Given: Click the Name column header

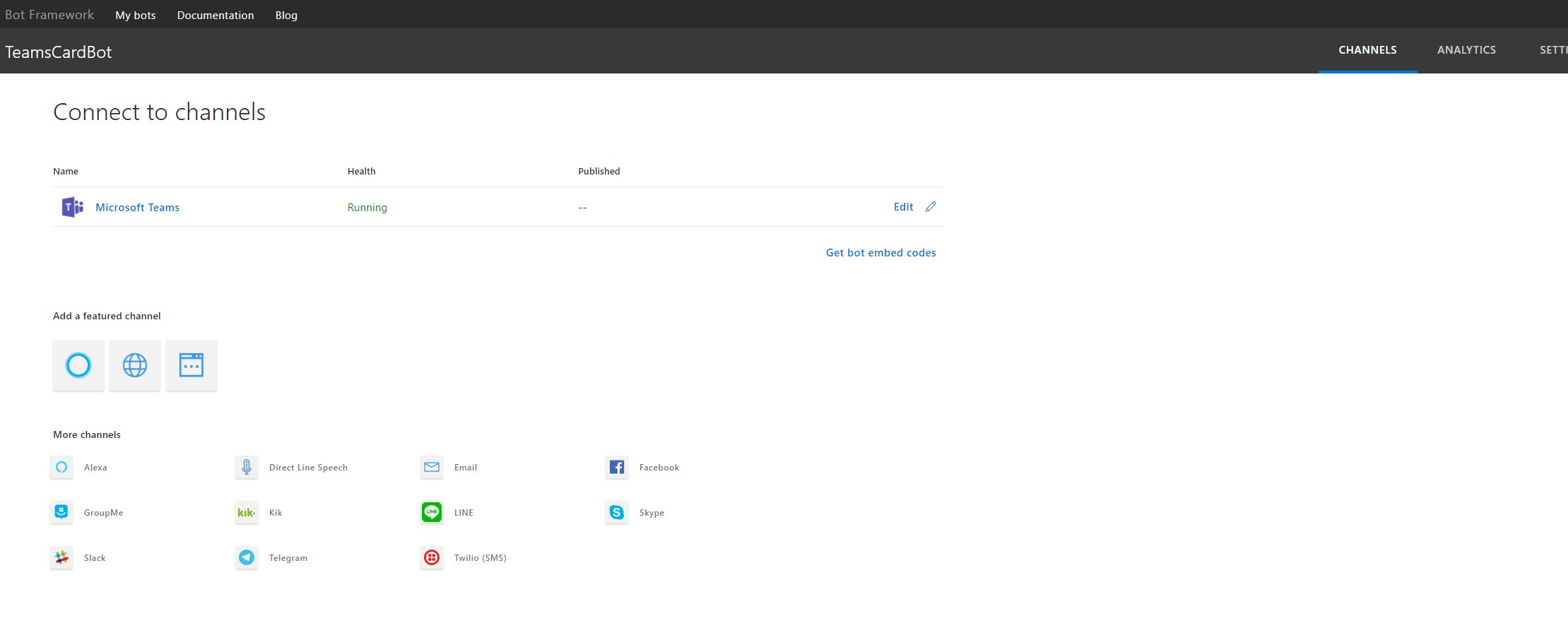Looking at the screenshot, I should [66, 171].
